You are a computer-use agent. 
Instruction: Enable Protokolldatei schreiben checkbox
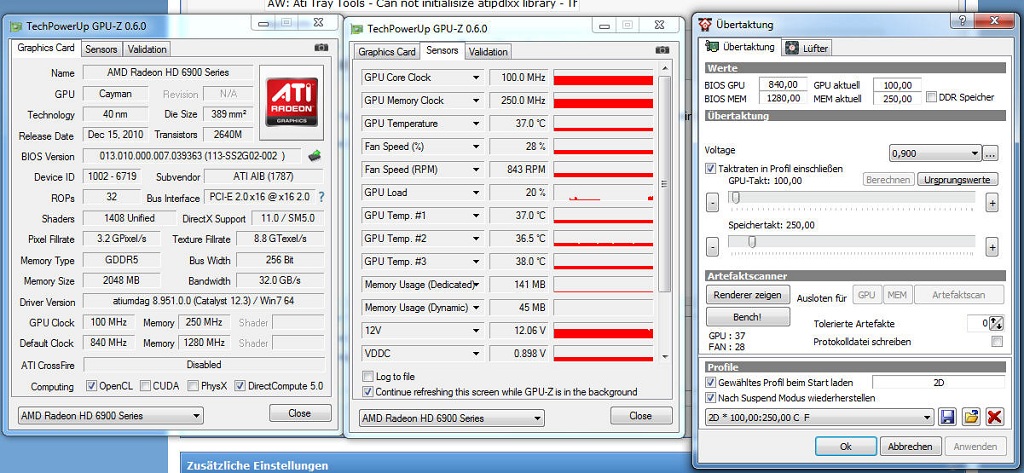(997, 342)
